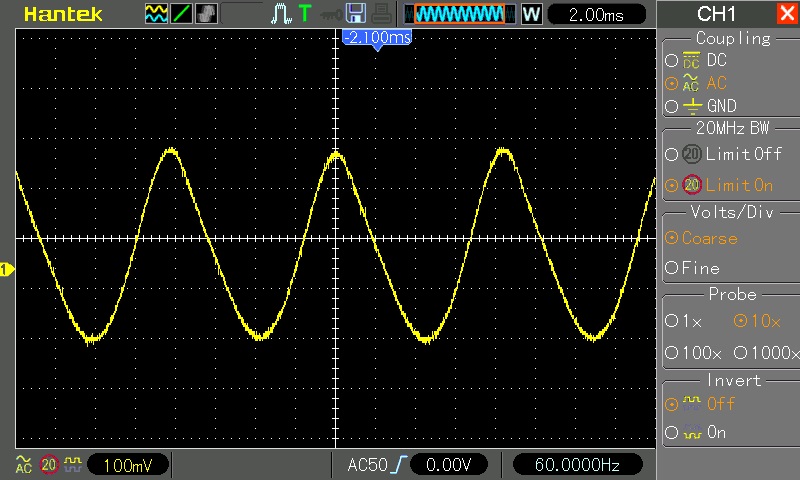Click the pulse waveform icon in top bar
The image size is (800, 480).
pos(280,14)
